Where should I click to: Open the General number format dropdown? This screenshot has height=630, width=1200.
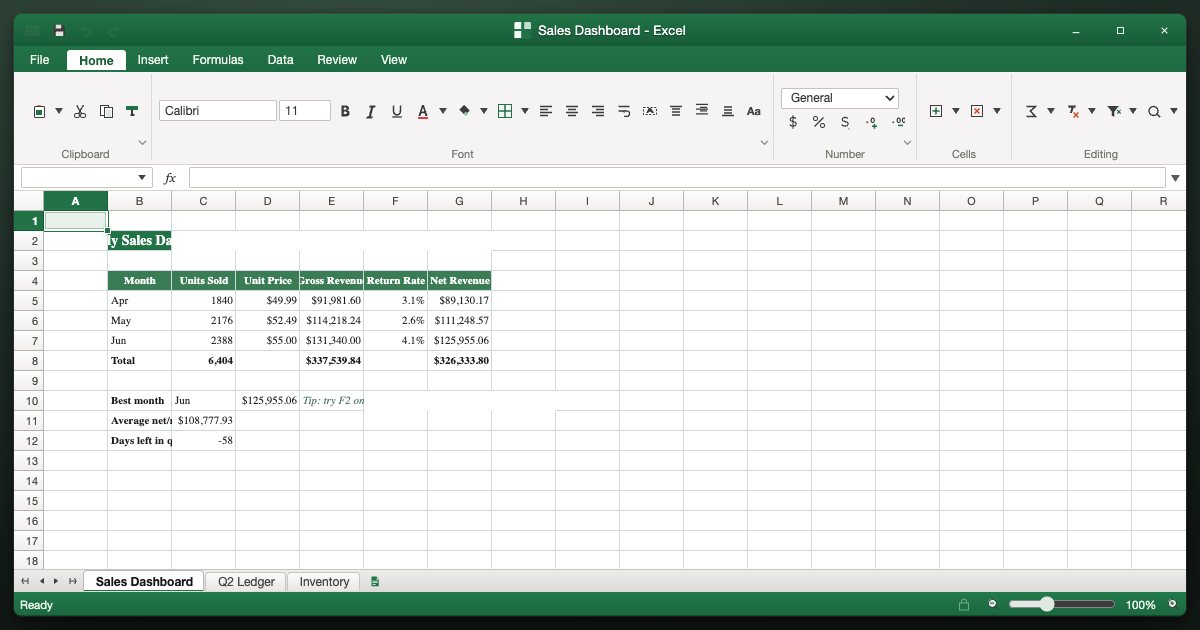(x=840, y=98)
